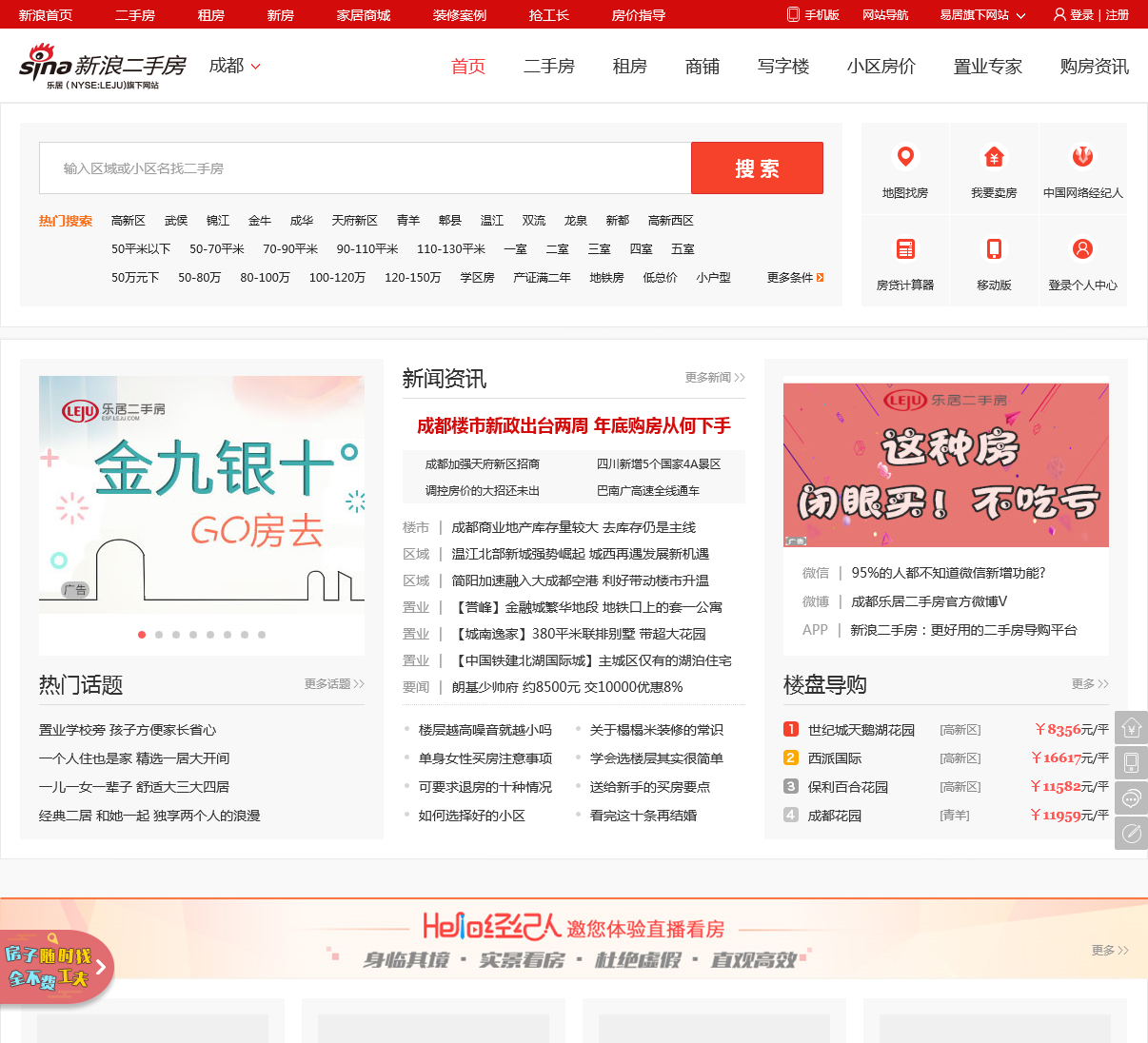
Task: Open the 房贷计算器 calculator icon
Action: pyautogui.click(x=905, y=248)
